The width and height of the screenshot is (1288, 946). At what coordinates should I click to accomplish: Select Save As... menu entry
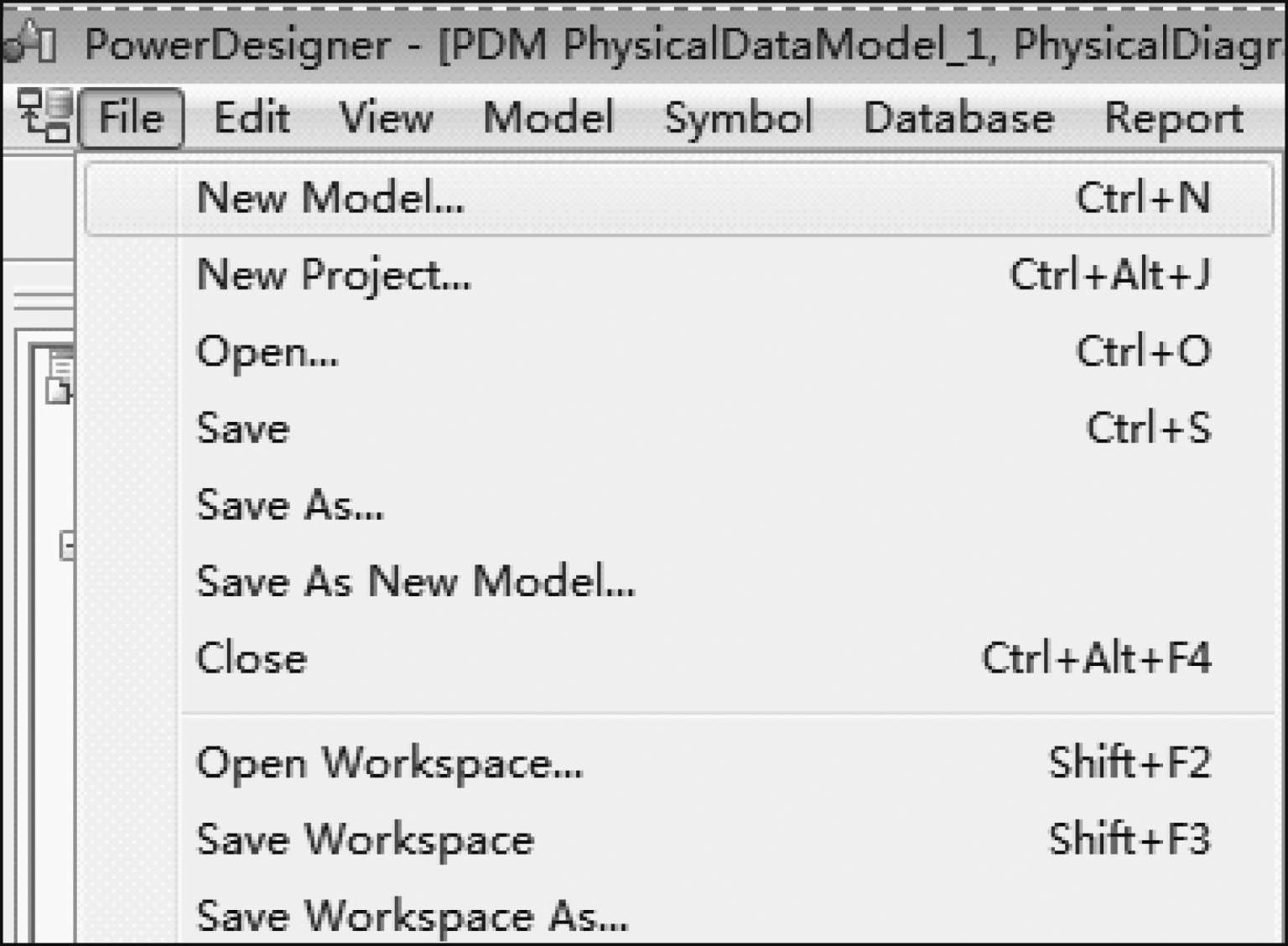click(290, 505)
